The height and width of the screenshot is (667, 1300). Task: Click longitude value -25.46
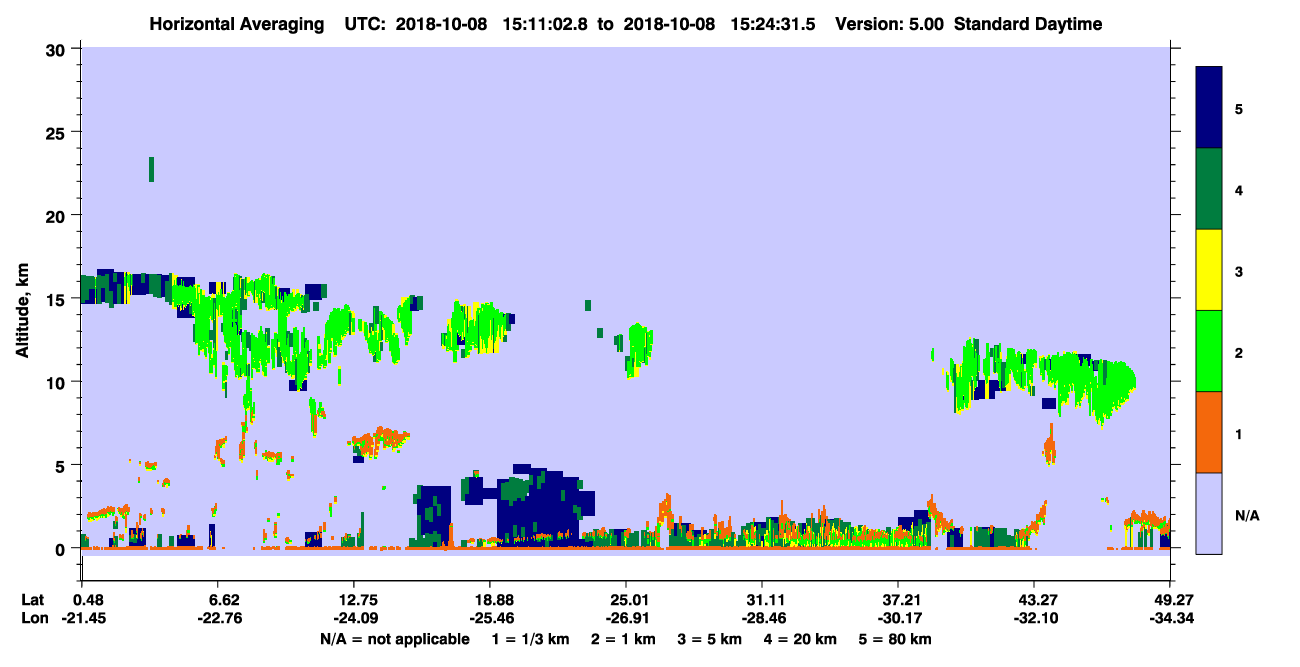[x=493, y=618]
